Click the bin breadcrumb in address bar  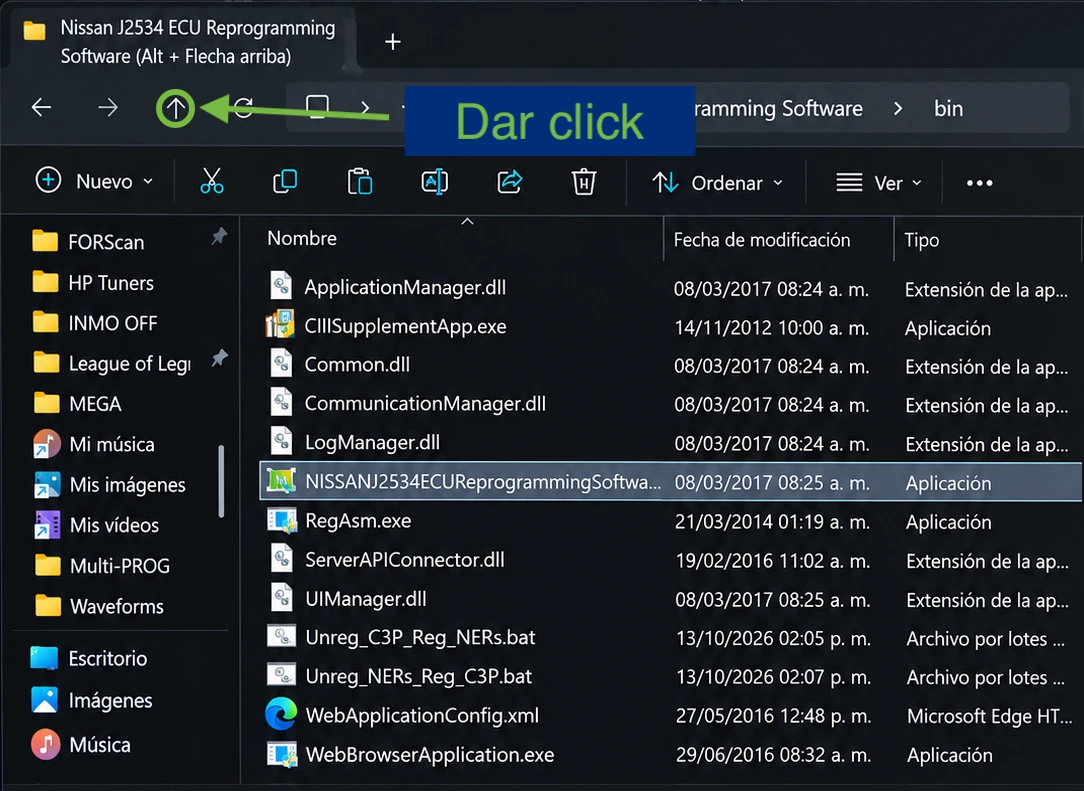point(948,109)
